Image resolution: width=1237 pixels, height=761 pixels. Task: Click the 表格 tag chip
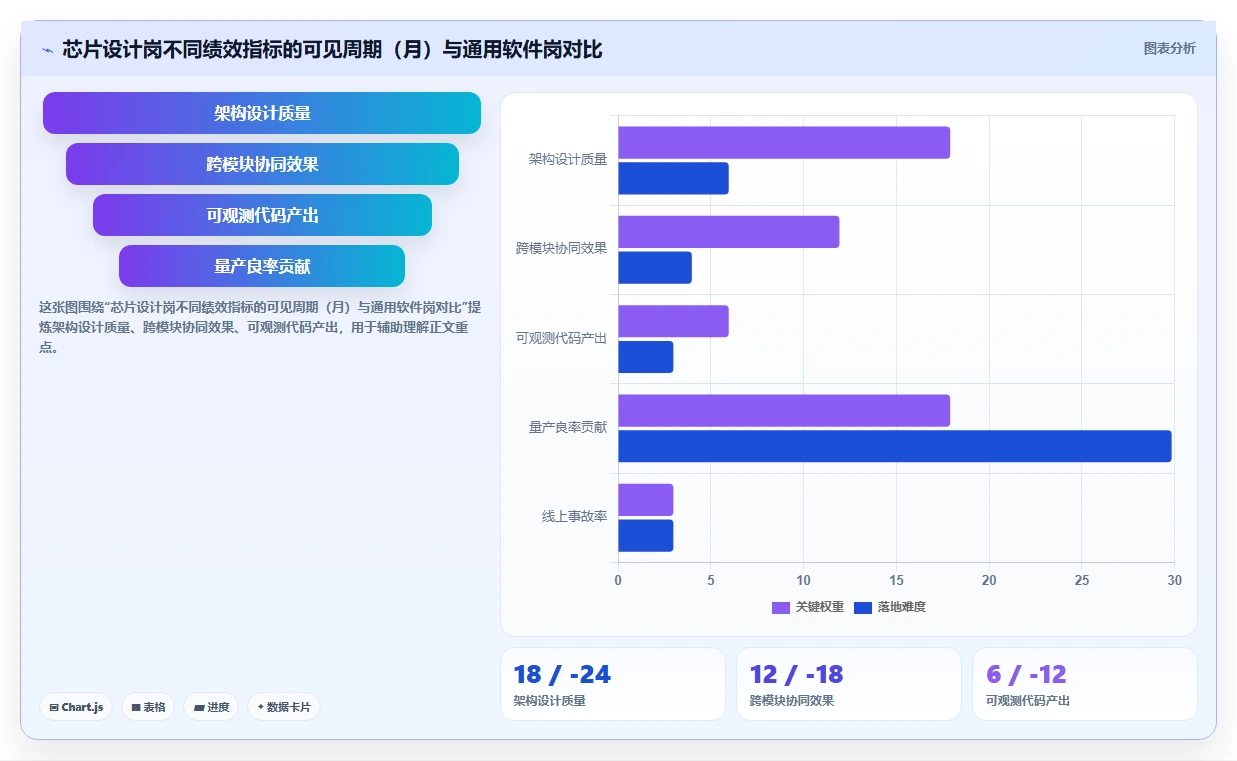(x=148, y=707)
